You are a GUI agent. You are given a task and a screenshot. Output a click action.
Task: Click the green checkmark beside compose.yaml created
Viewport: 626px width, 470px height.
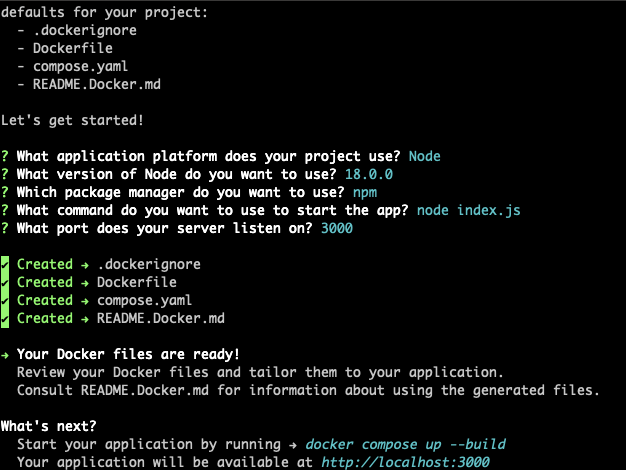(5, 301)
